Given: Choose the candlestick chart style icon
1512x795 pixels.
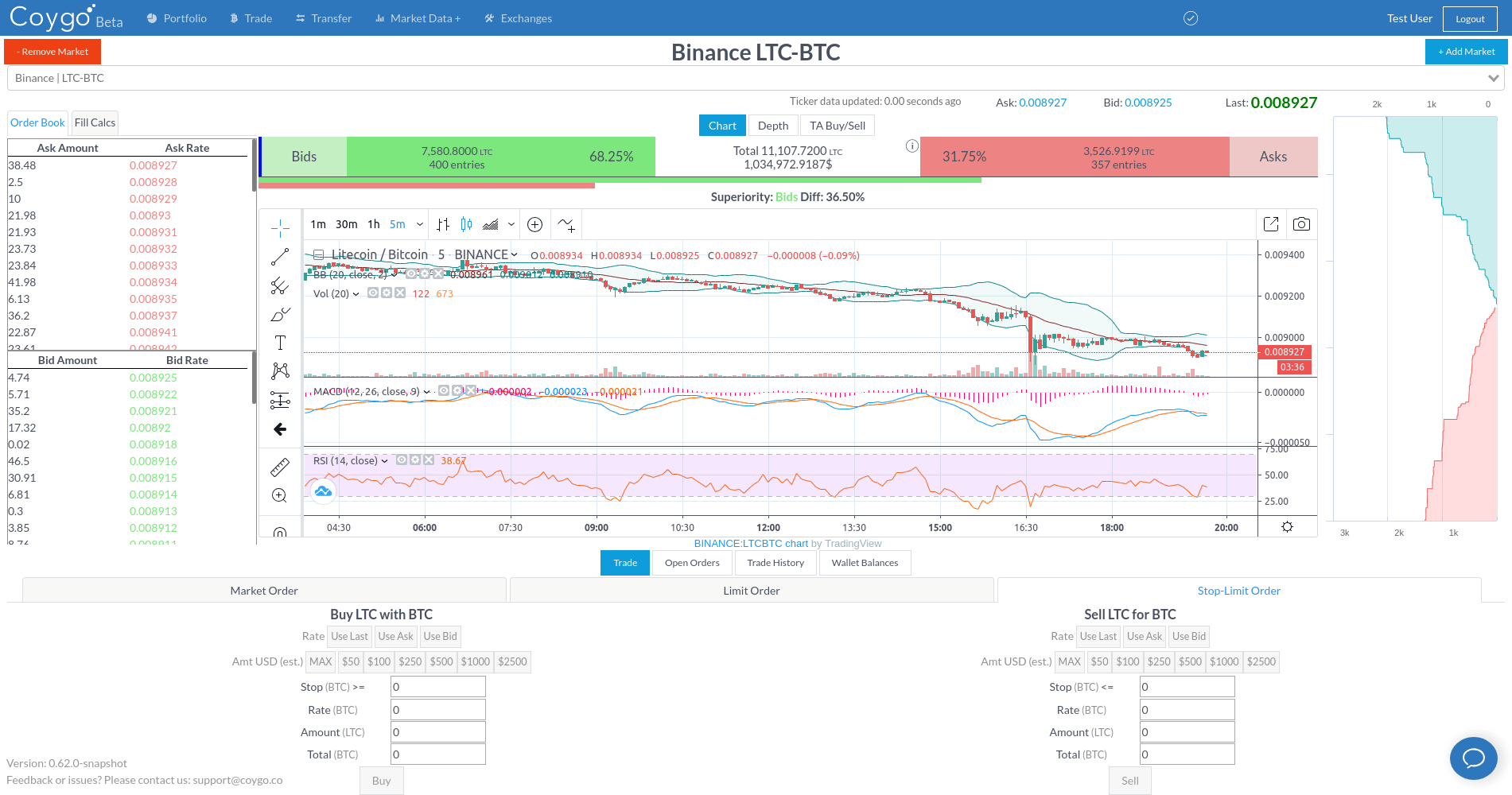Looking at the screenshot, I should (x=466, y=225).
